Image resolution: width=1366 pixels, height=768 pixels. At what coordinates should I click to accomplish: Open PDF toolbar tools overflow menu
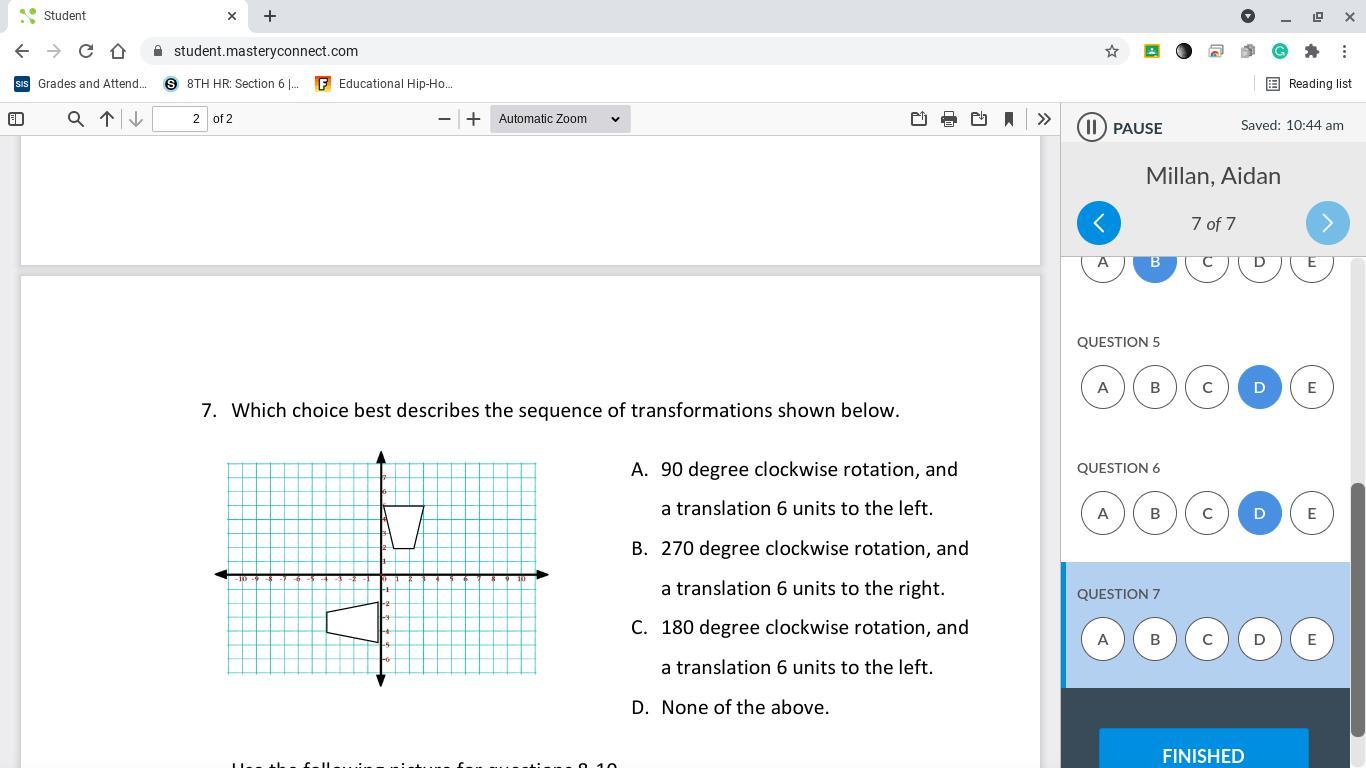tap(1044, 119)
